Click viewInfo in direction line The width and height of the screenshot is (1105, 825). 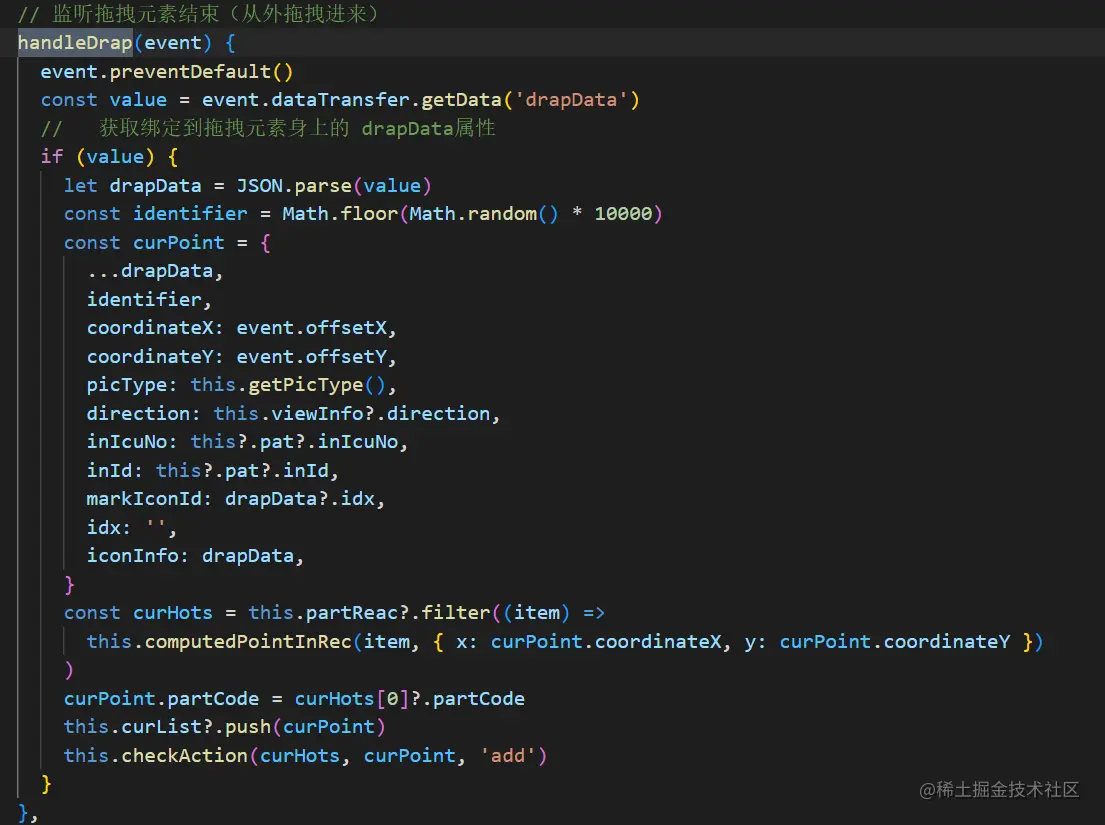click(x=317, y=414)
